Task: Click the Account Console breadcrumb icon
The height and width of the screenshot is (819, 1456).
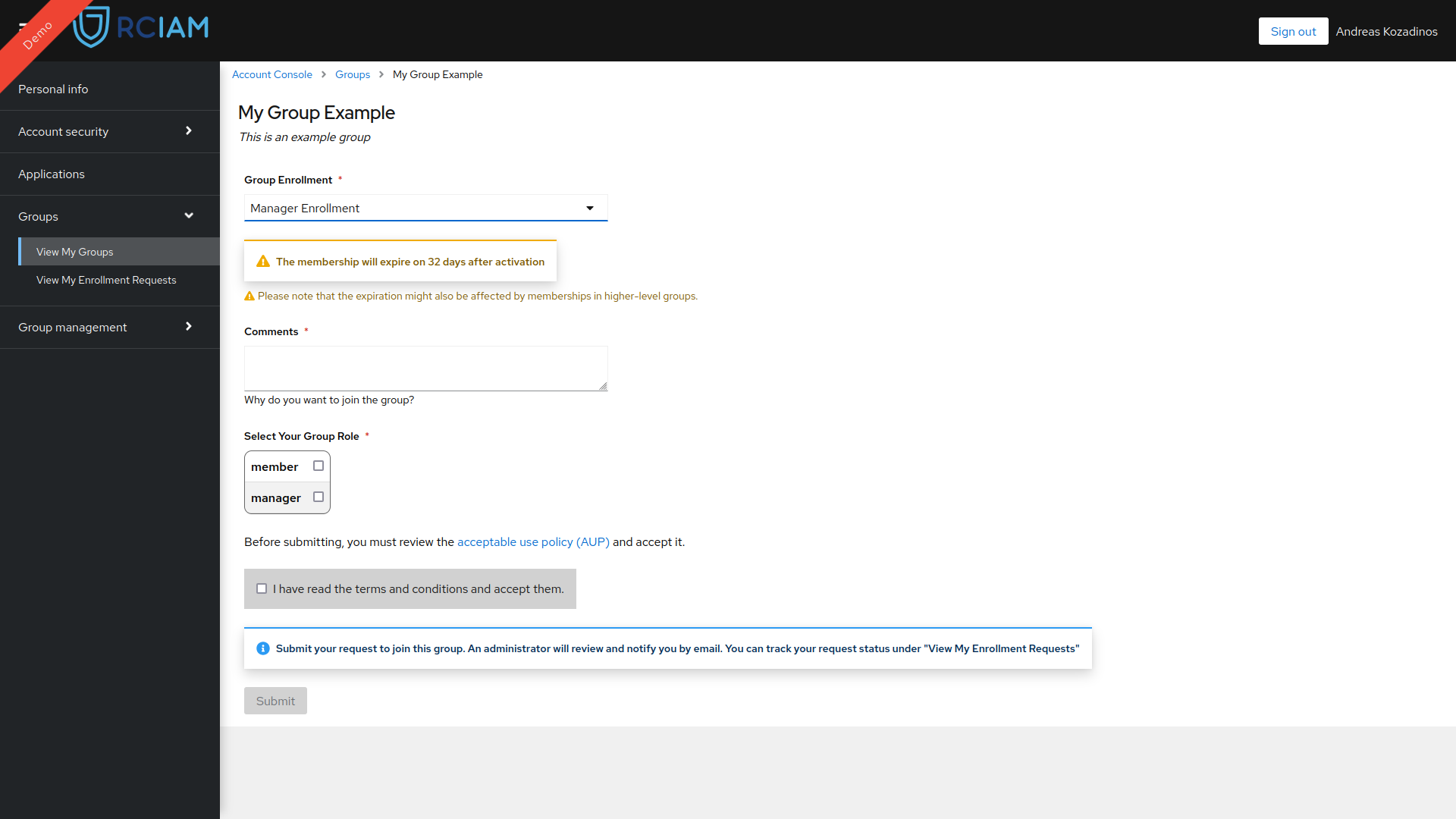Action: pos(272,74)
